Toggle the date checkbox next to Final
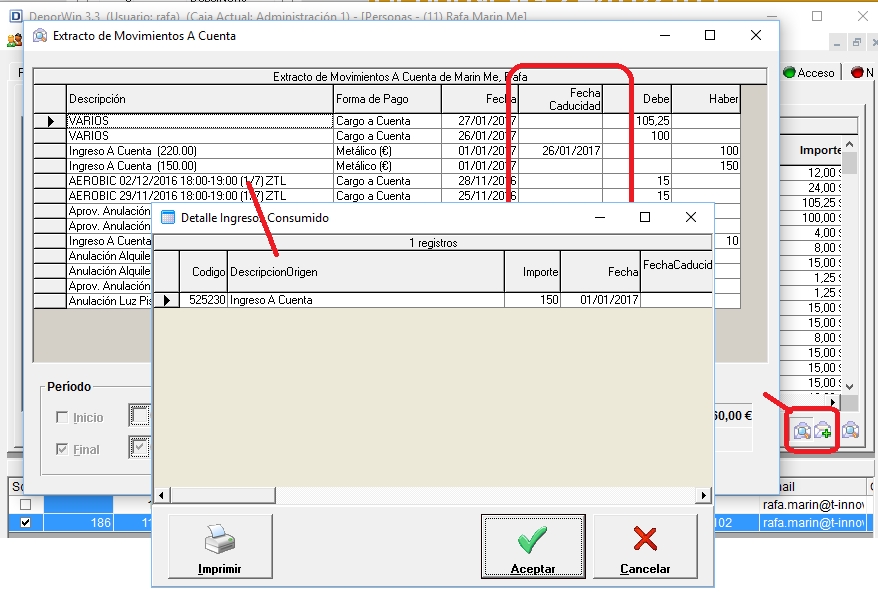The width and height of the screenshot is (878, 596). (x=140, y=448)
